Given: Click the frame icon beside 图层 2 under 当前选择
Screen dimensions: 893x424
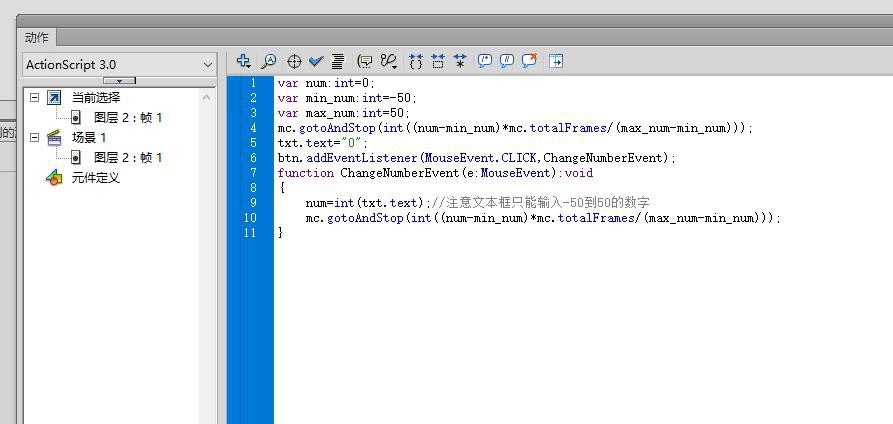Looking at the screenshot, I should (x=76, y=118).
